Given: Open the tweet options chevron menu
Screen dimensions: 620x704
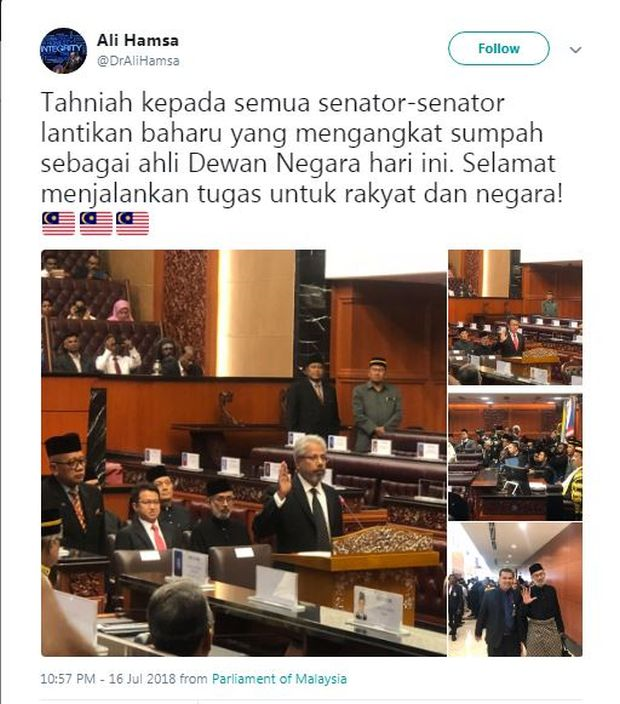Looking at the screenshot, I should (x=575, y=50).
